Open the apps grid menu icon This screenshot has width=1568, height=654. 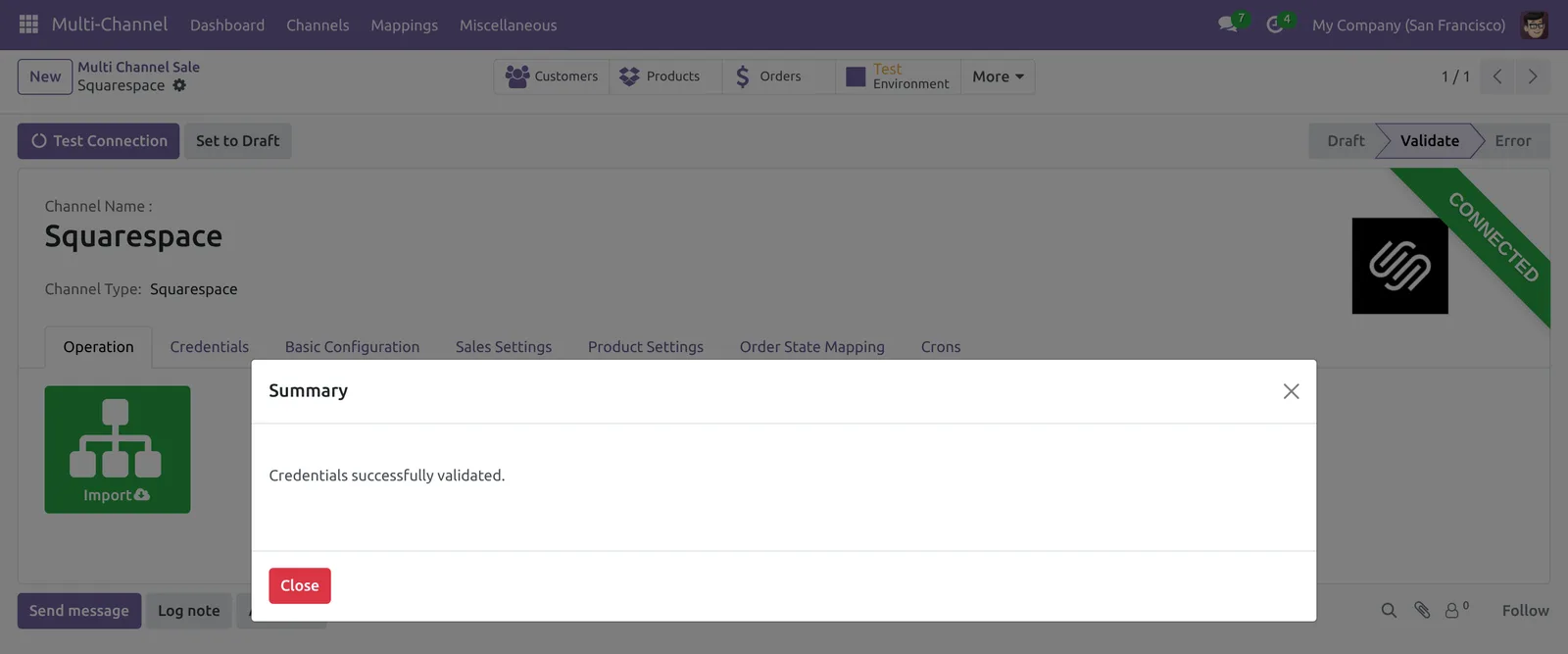(x=28, y=24)
